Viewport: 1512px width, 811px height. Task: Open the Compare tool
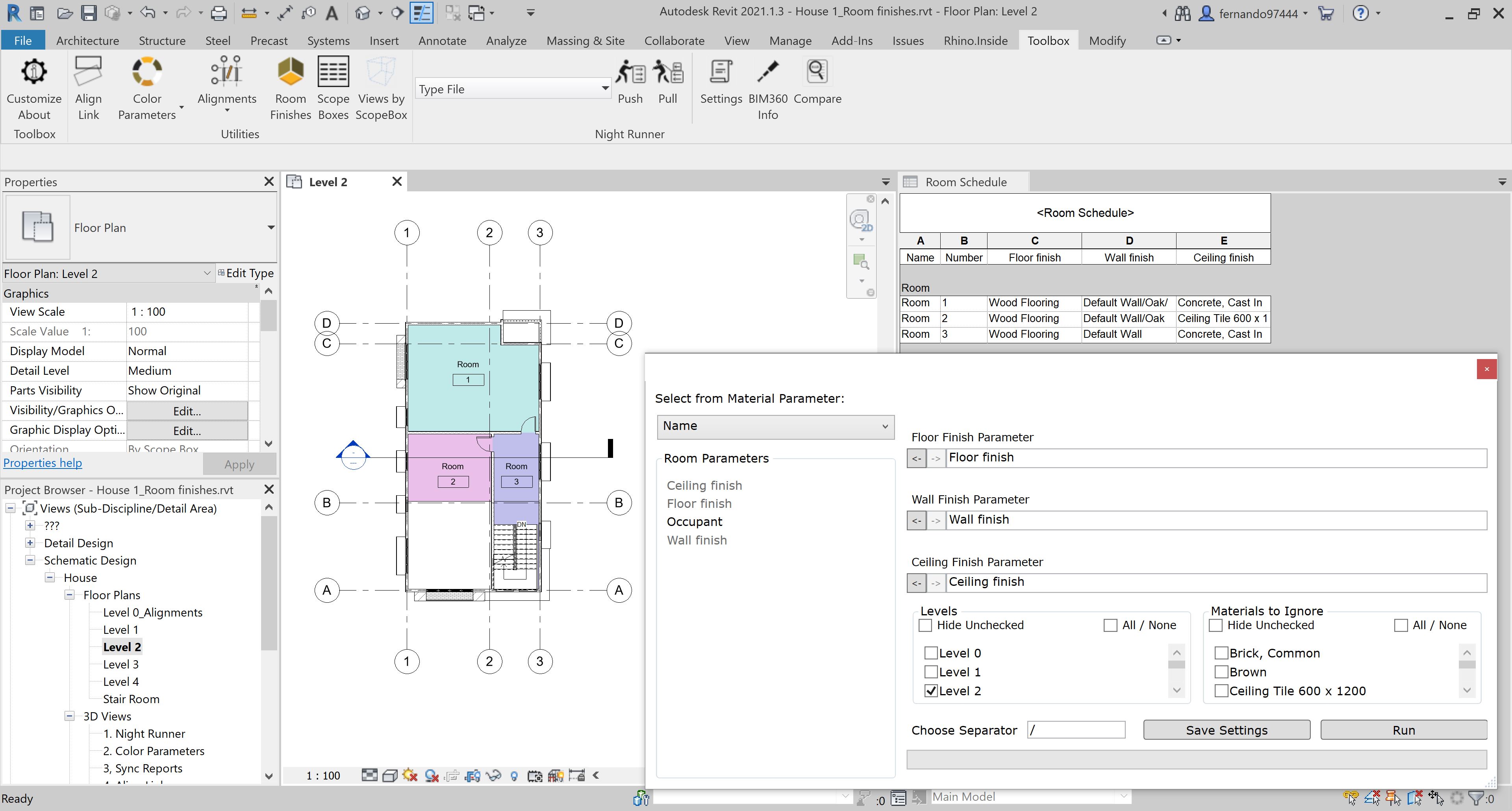(817, 81)
